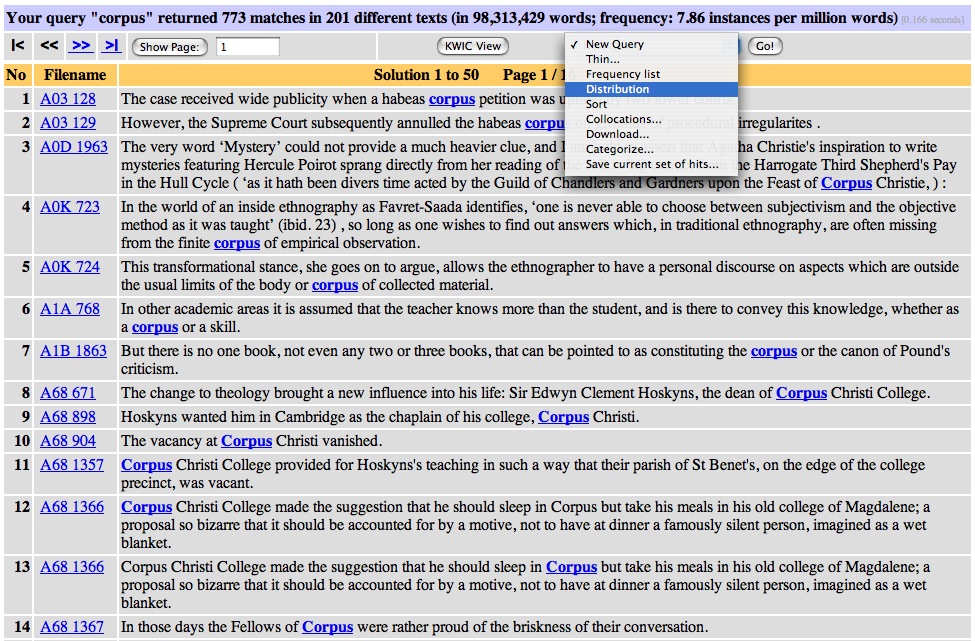Viewport: 975px width, 641px height.
Task: Switch to KWIC View
Action: 473,46
